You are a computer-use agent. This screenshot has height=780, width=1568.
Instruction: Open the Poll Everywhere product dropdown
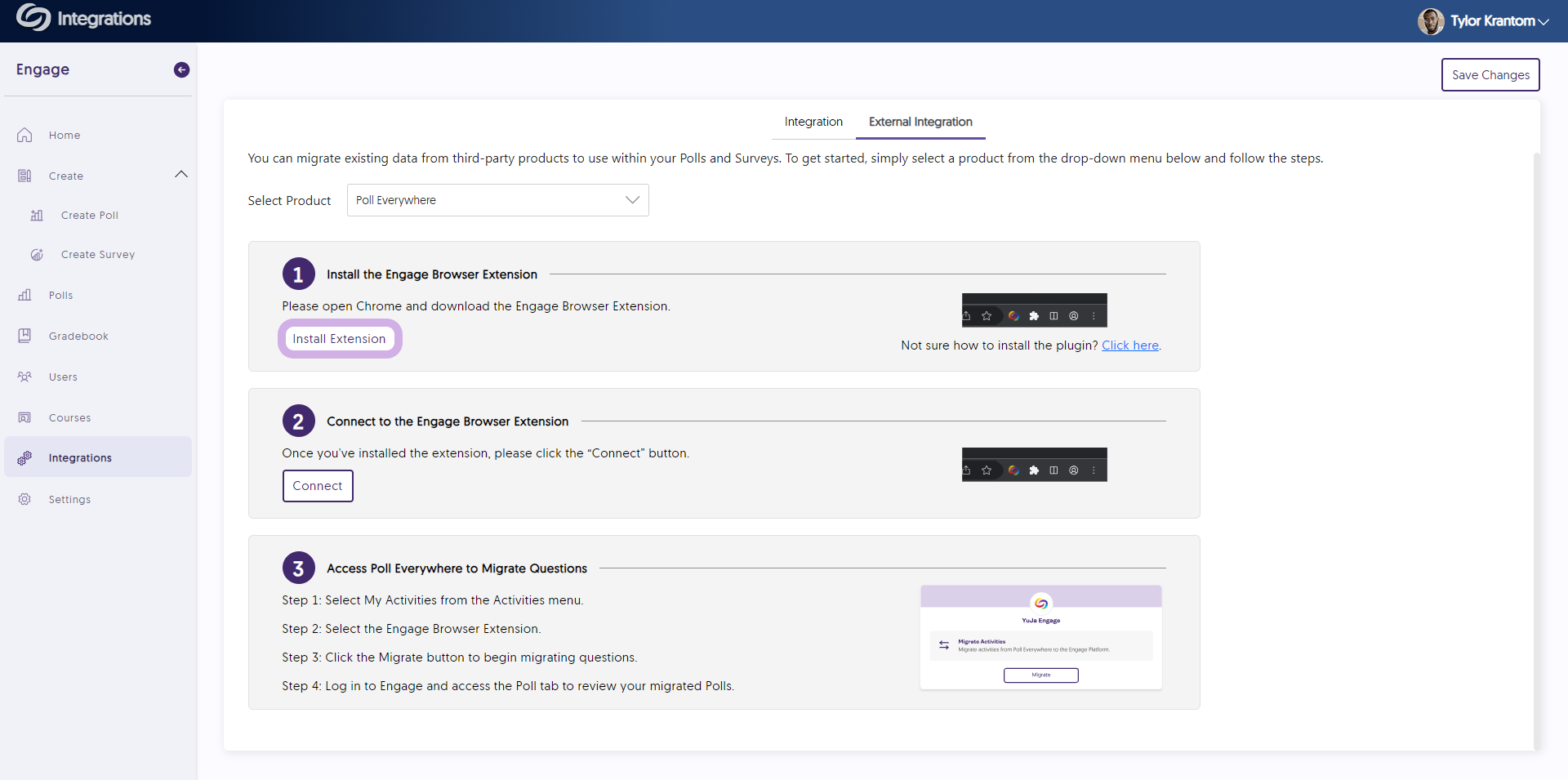click(x=497, y=200)
